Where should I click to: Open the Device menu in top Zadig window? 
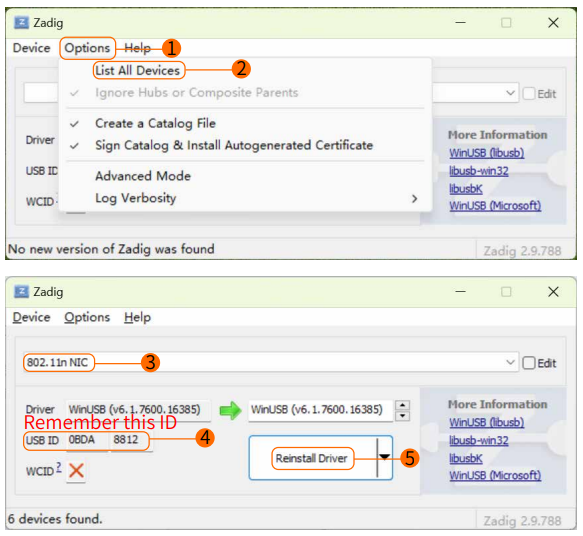[x=31, y=48]
